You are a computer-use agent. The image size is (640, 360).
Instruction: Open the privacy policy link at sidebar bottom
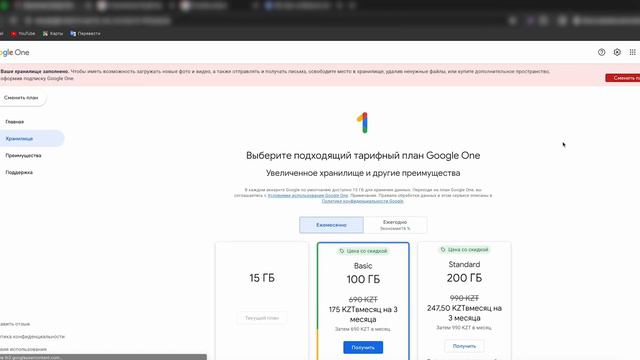(x=33, y=336)
